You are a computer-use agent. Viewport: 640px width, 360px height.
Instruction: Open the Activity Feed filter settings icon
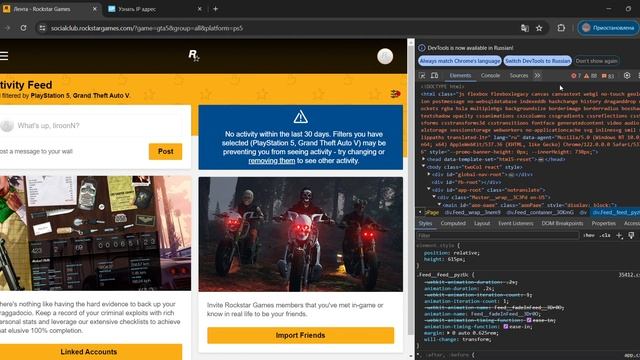395,94
